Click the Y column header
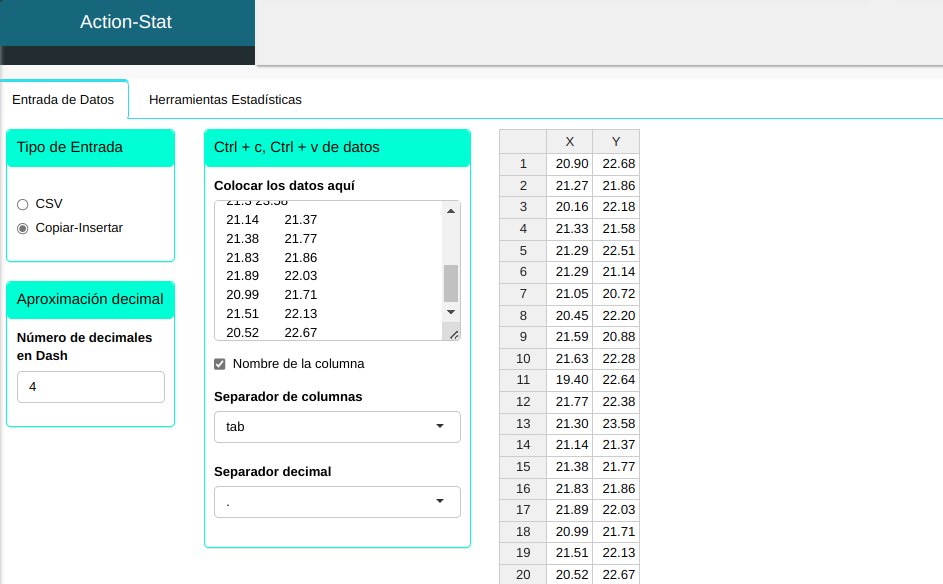The image size is (943, 584). click(x=616, y=141)
